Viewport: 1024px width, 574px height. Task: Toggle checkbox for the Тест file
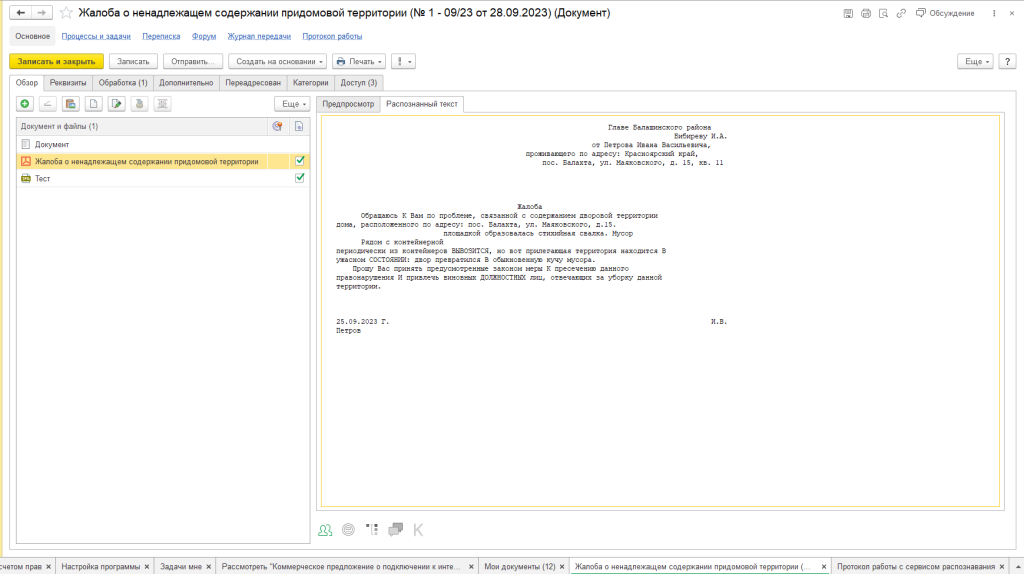click(299, 178)
